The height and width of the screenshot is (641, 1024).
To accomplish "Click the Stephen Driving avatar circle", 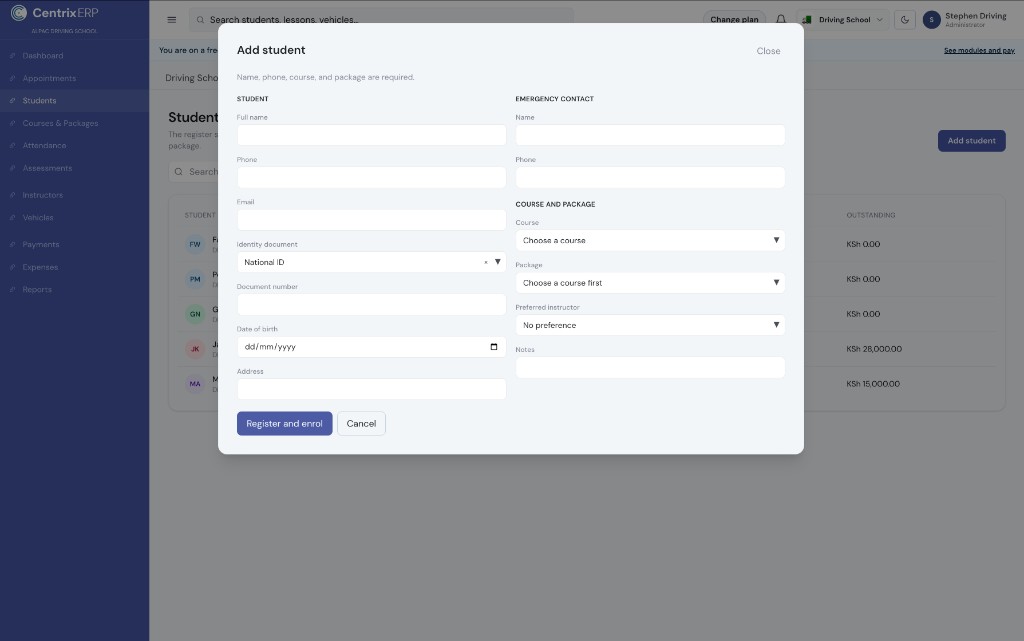I will coord(931,20).
